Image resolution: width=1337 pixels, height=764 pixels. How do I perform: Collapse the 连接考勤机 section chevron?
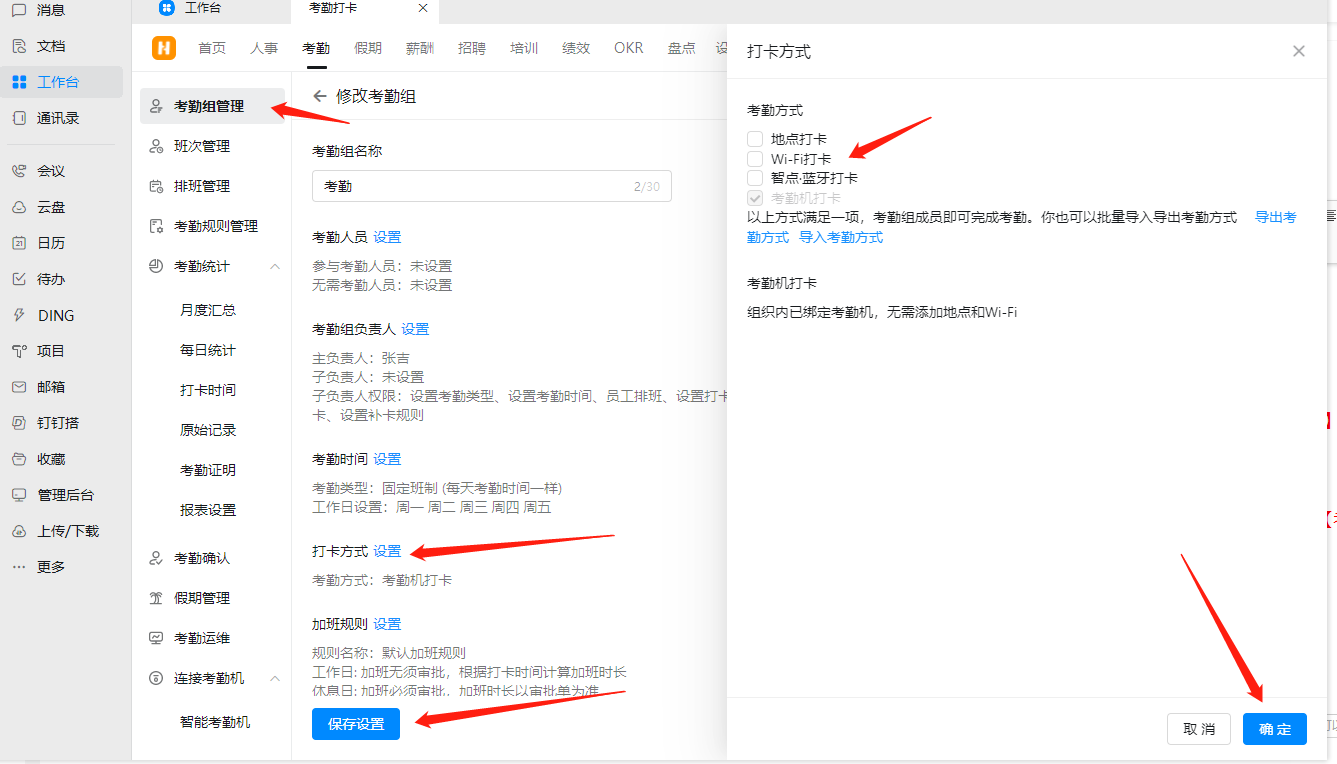(275, 678)
